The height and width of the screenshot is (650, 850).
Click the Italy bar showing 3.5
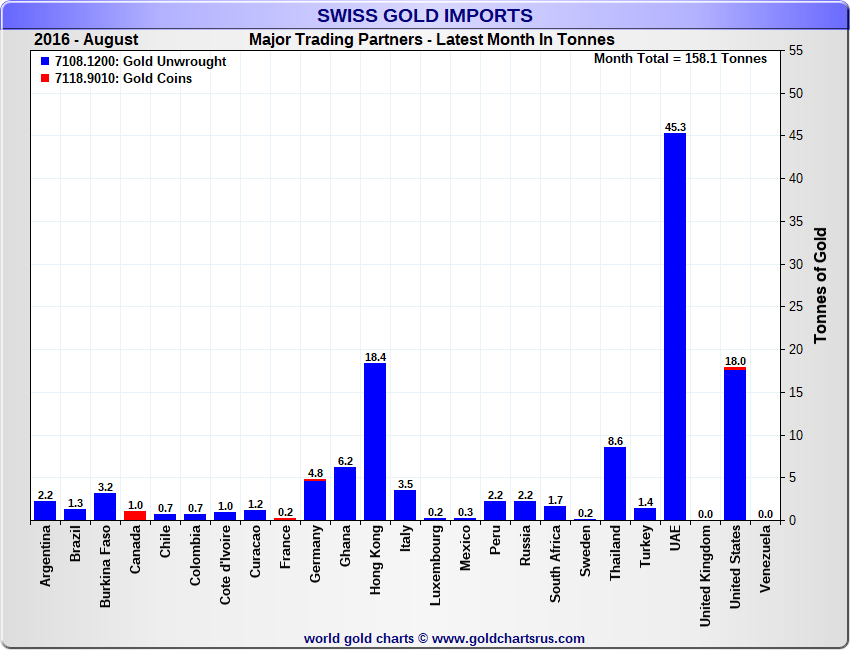[x=405, y=505]
